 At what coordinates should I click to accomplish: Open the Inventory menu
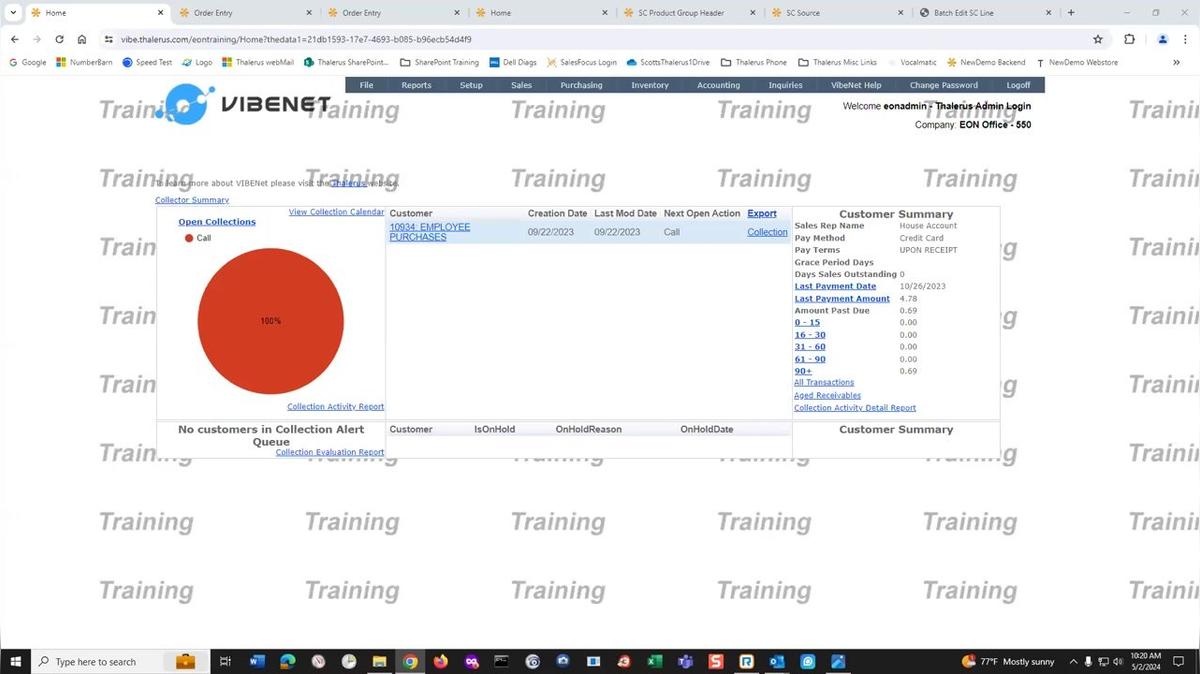pyautogui.click(x=649, y=85)
